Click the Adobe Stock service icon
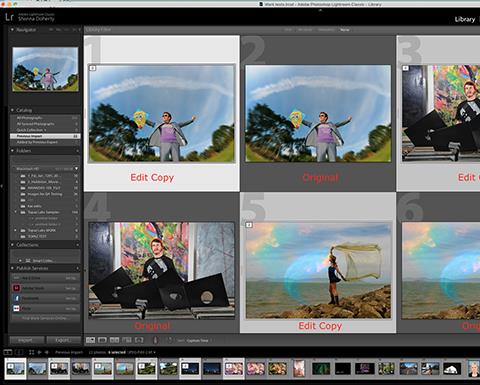480x385 pixels. pos(16,288)
